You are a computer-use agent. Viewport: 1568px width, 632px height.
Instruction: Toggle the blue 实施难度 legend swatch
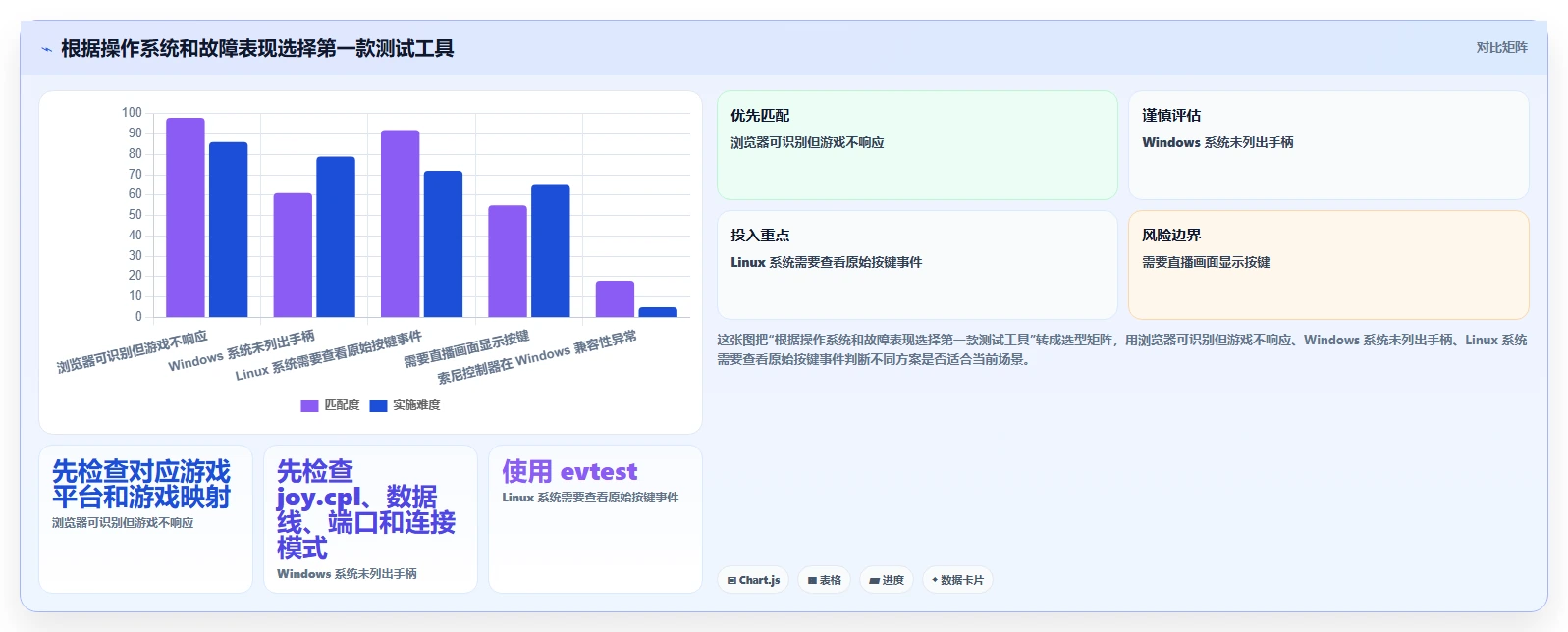tap(378, 405)
